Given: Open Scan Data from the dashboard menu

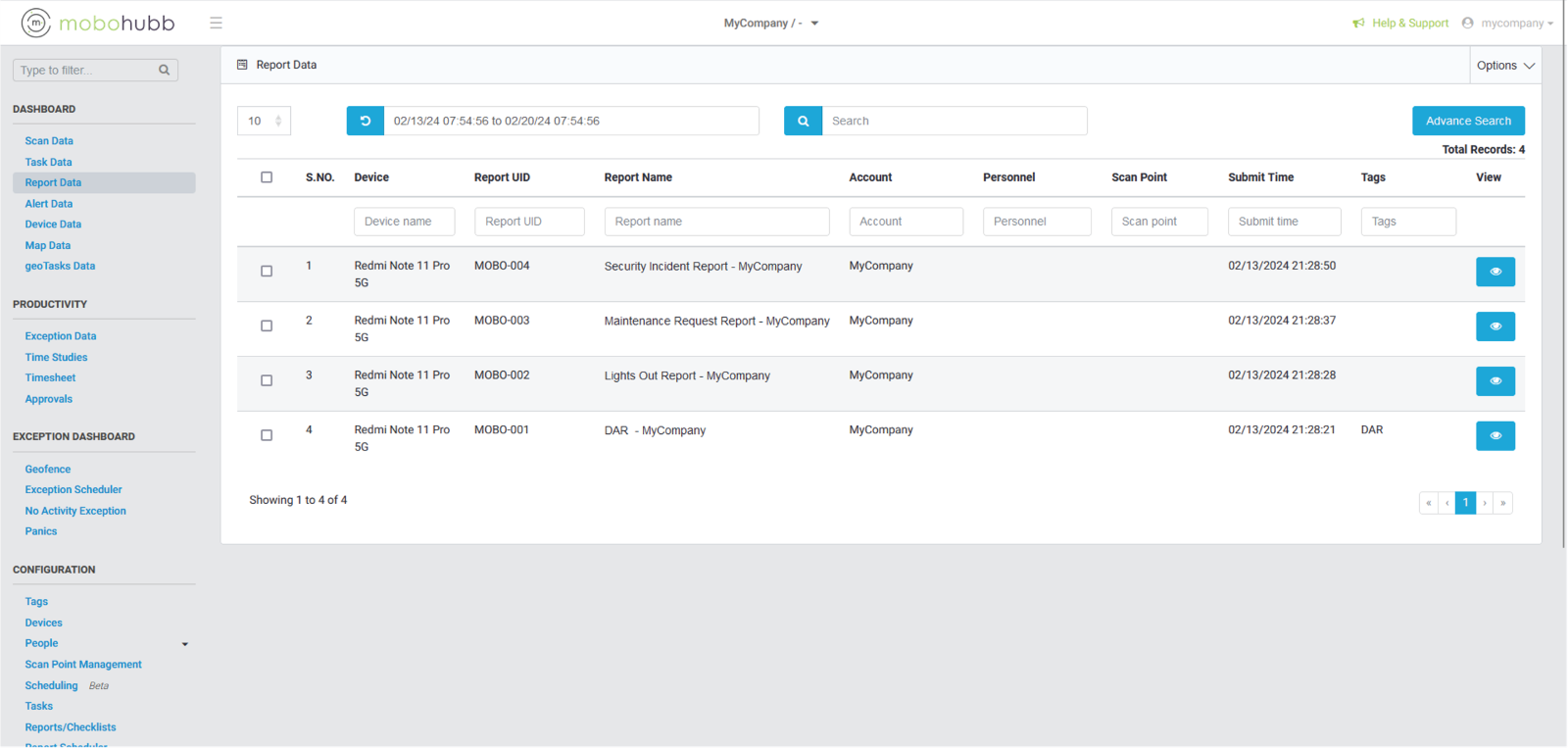Looking at the screenshot, I should 49,141.
